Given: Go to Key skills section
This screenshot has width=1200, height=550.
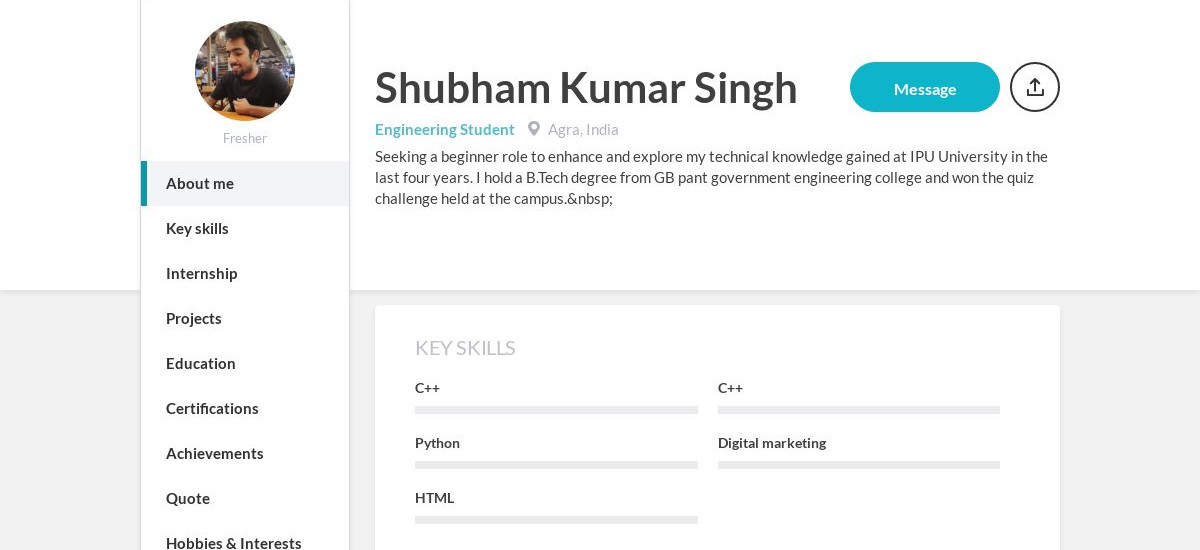Looking at the screenshot, I should (245, 228).
